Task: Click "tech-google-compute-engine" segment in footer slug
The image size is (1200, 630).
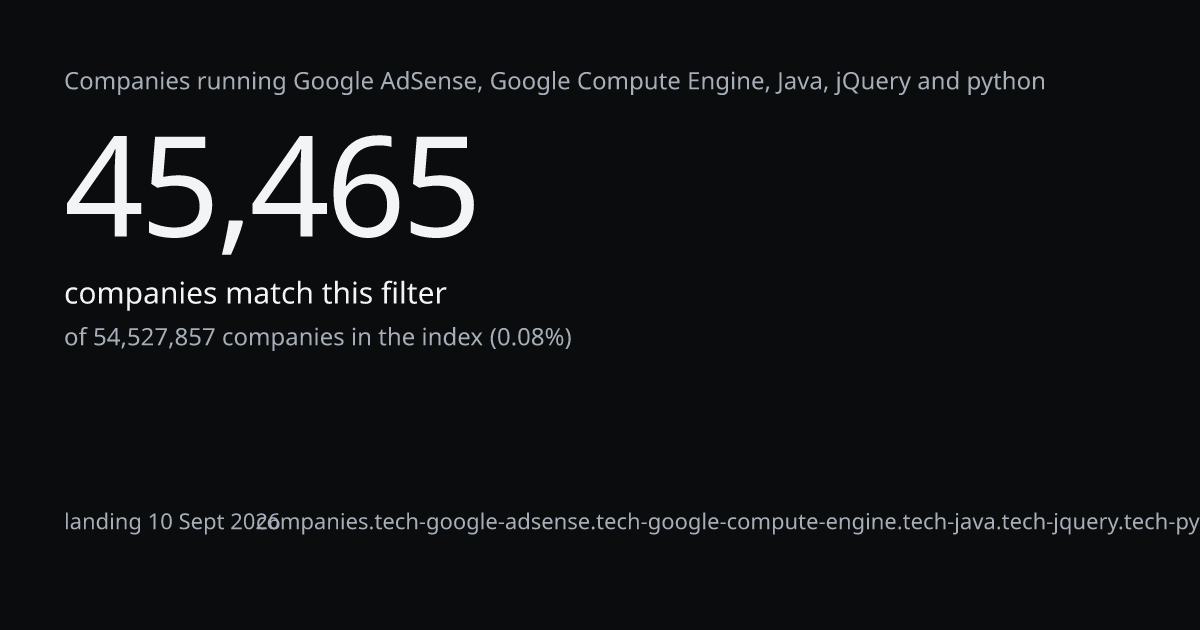Action: (747, 522)
